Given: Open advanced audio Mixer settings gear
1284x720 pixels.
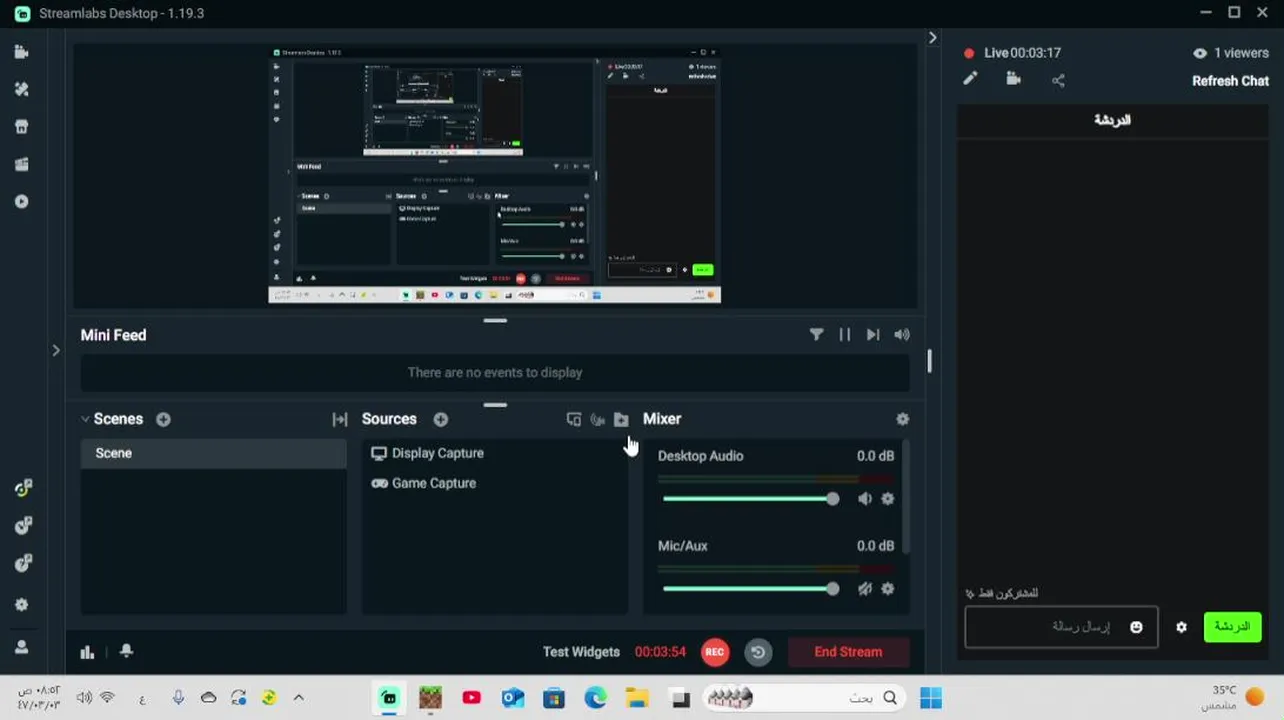Looking at the screenshot, I should click(903, 419).
